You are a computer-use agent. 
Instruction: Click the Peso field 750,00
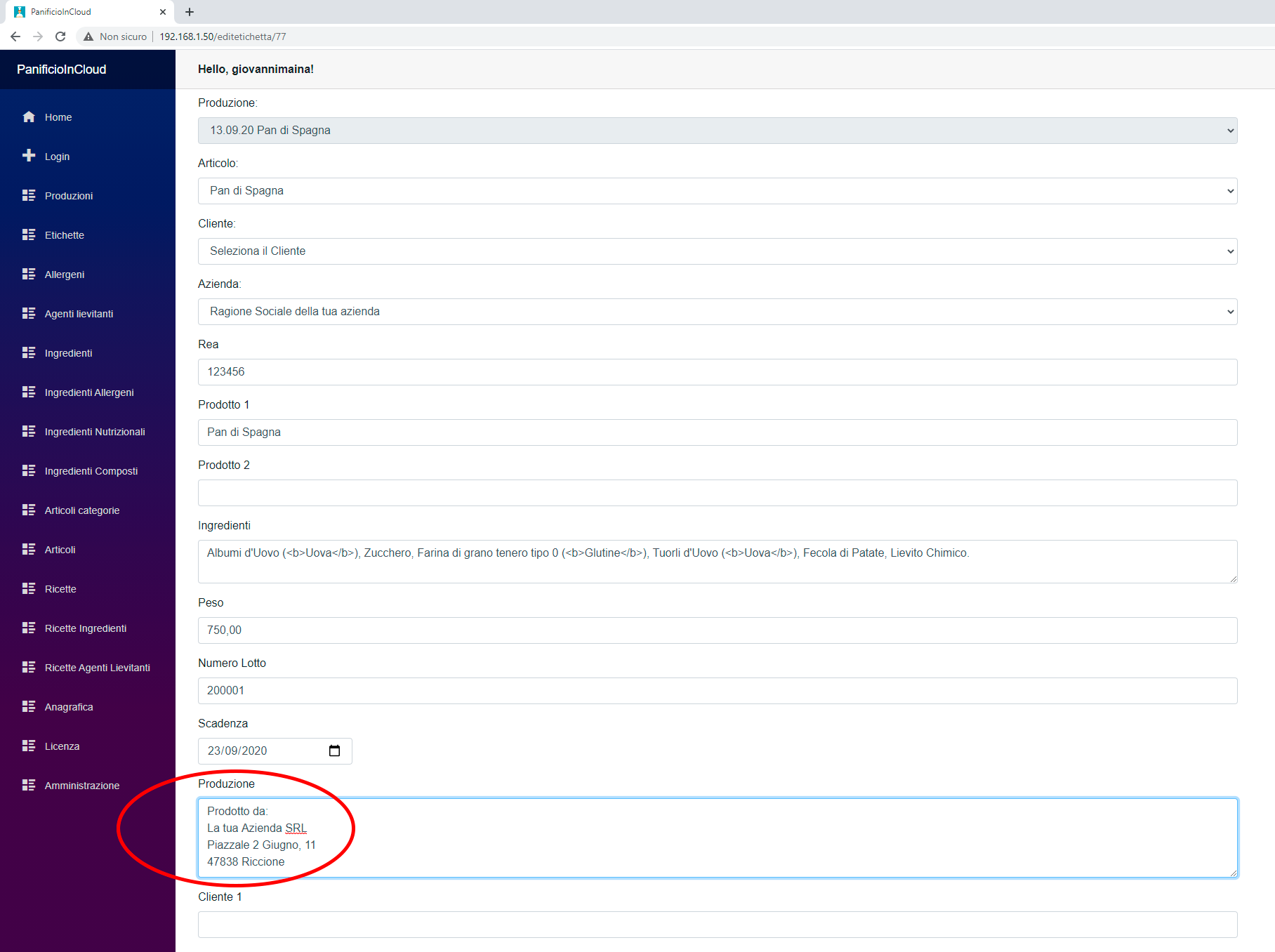click(718, 630)
